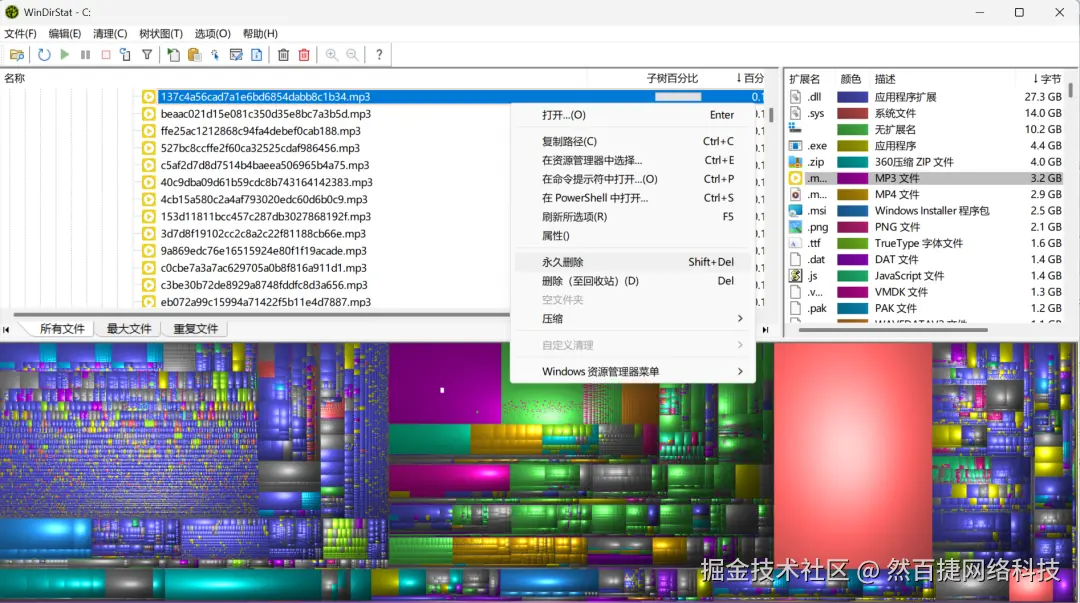1080x603 pixels.
Task: Click the purple color swatch for MP3 文件
Action: [x=852, y=178]
